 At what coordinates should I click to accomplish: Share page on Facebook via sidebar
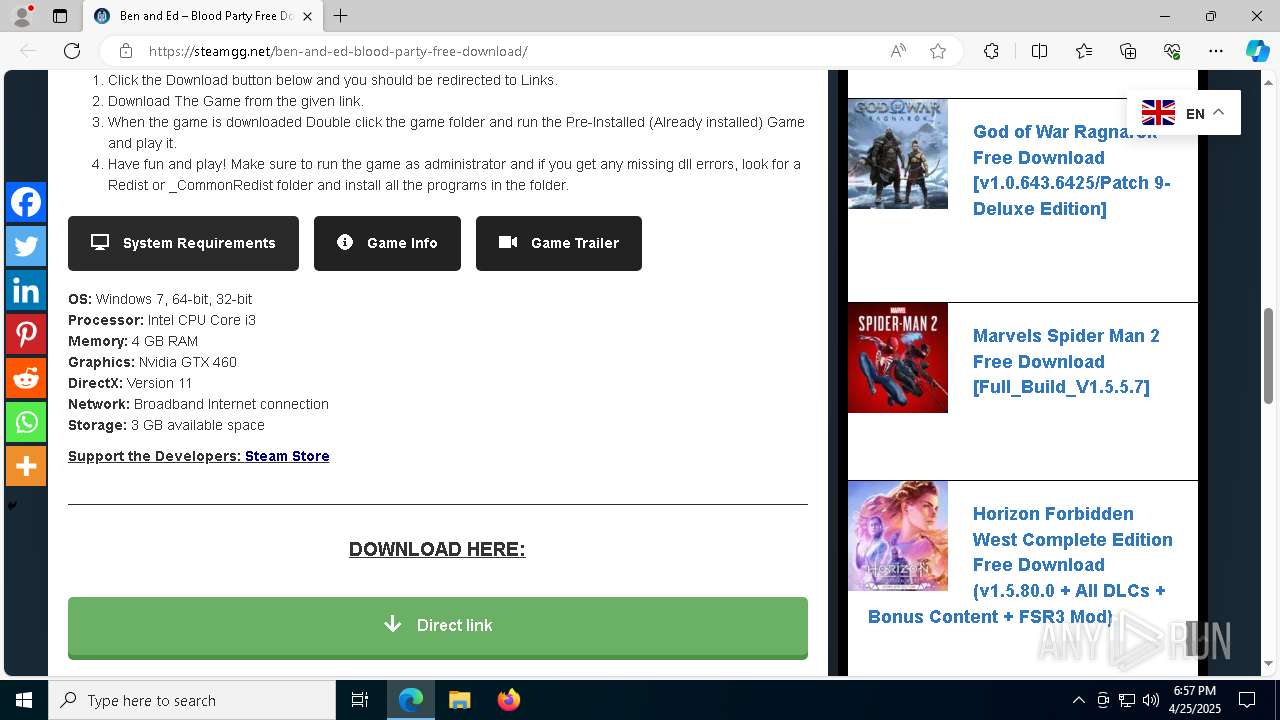point(26,202)
